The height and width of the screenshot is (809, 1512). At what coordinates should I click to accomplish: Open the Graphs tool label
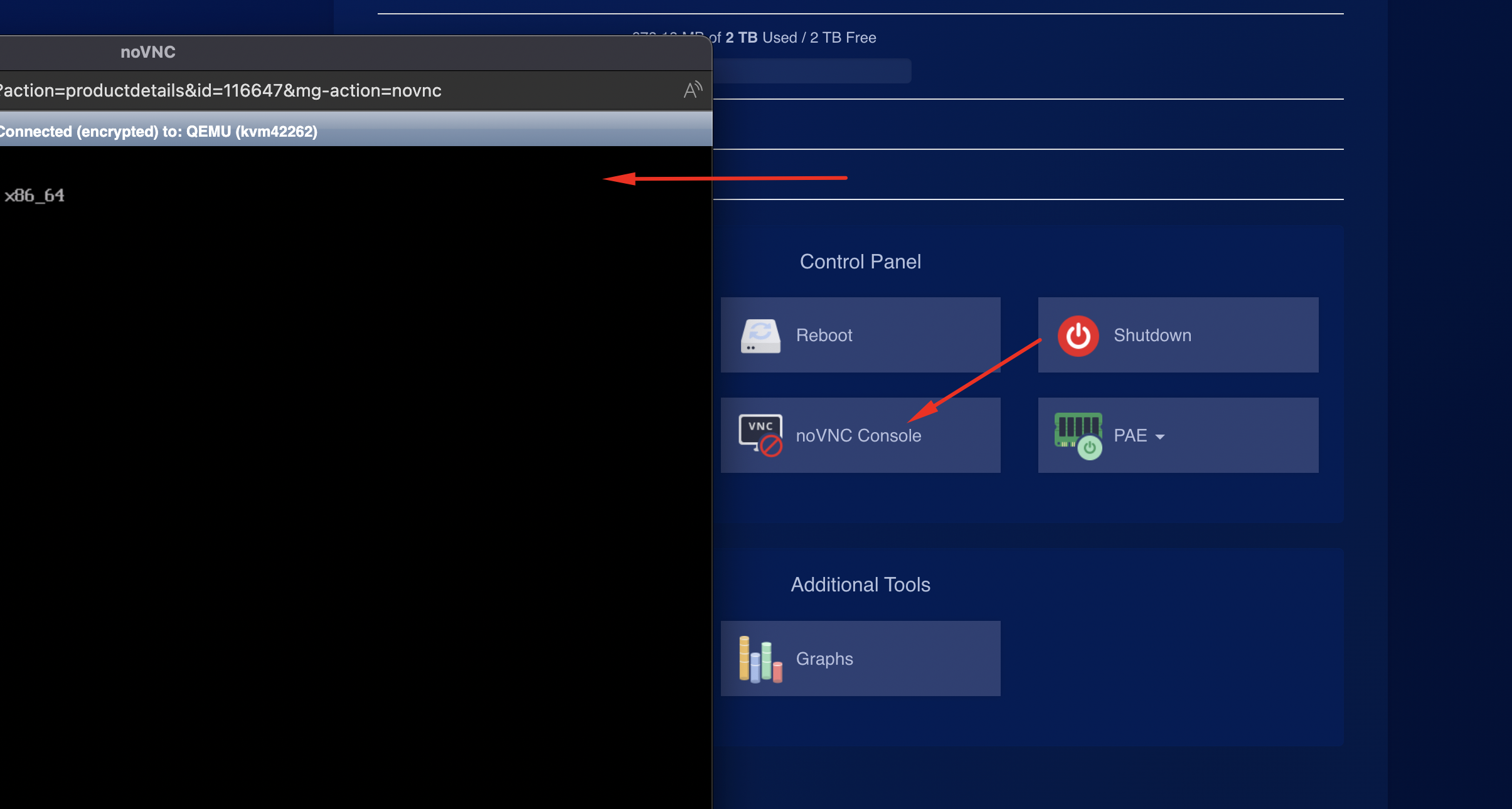click(x=824, y=658)
